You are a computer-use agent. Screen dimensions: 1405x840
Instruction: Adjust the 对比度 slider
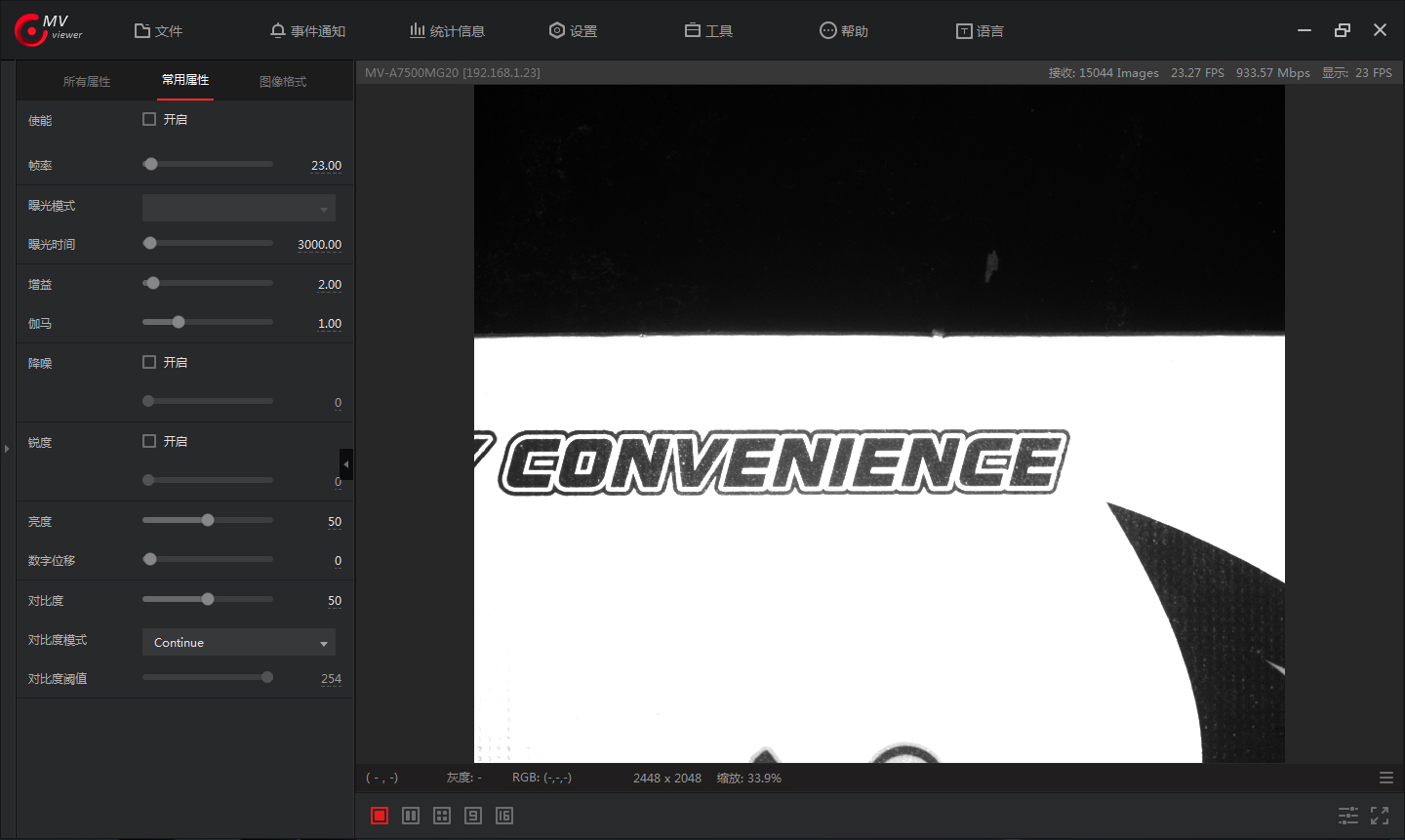(208, 599)
